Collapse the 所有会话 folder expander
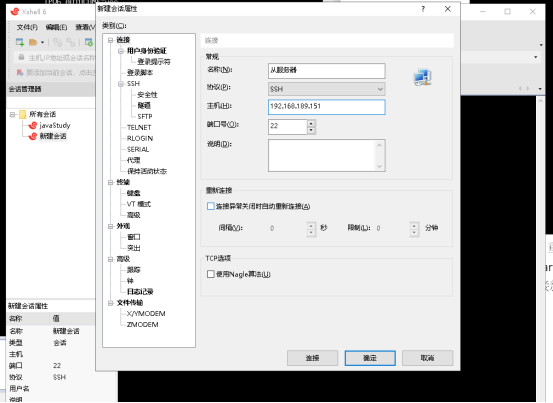The height and width of the screenshot is (403, 553). pyautogui.click(x=12, y=114)
